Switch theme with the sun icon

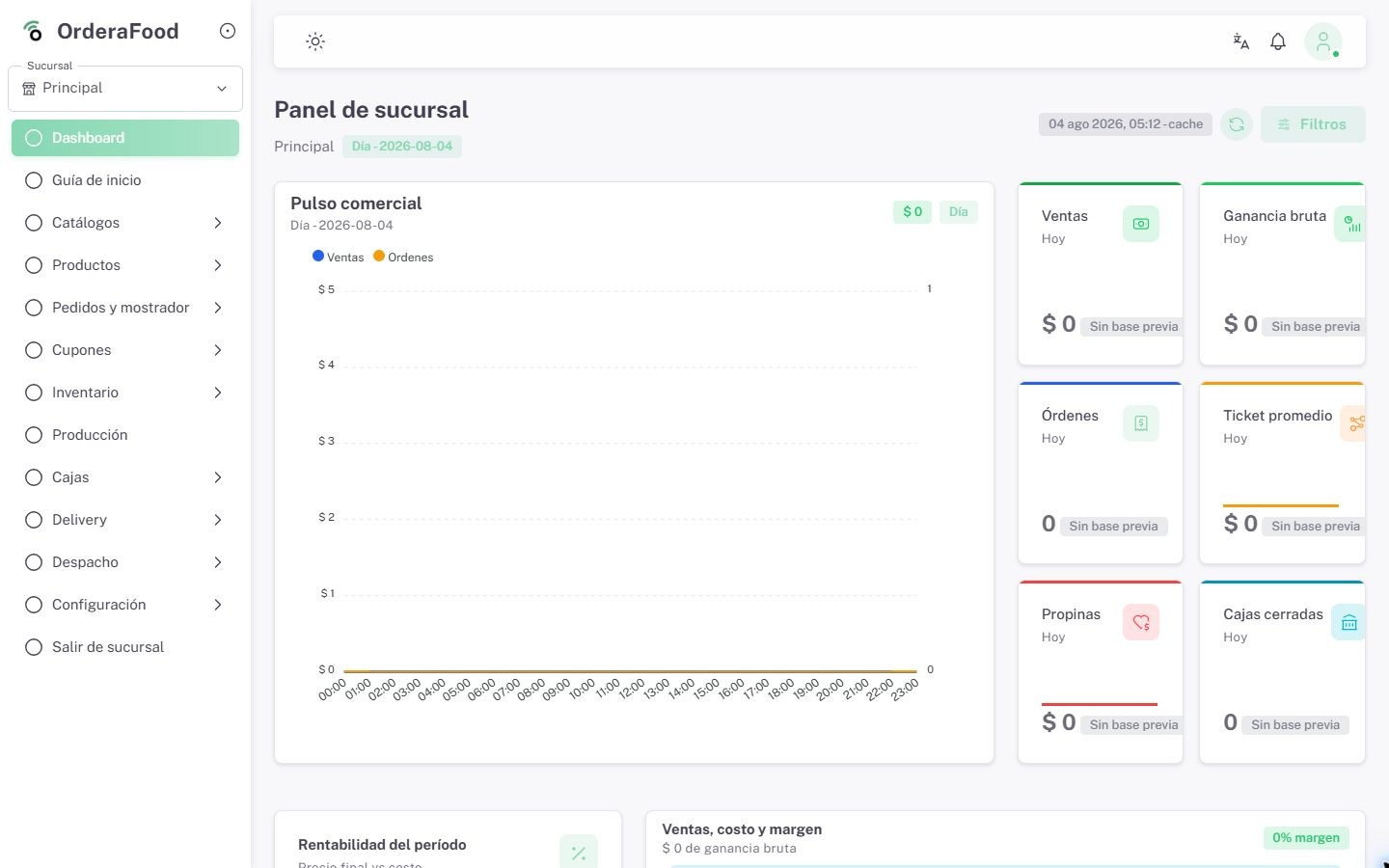click(x=315, y=41)
